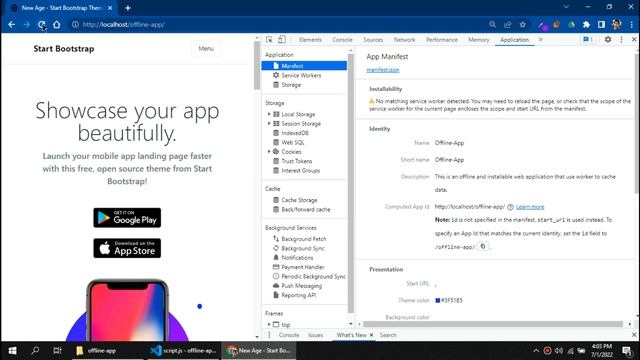Open Windows Task View
This screenshot has height=360, width=640.
(x=57, y=351)
